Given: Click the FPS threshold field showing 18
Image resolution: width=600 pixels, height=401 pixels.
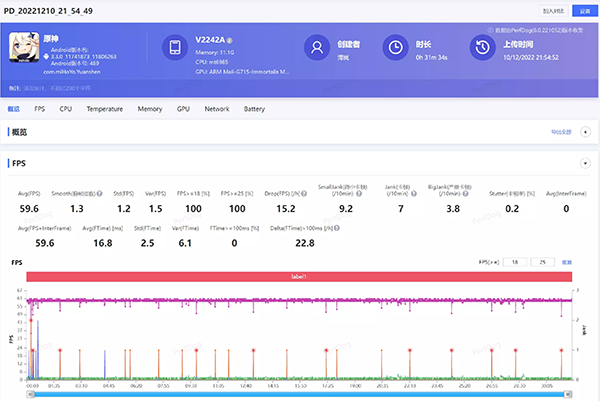Looking at the screenshot, I should (516, 262).
